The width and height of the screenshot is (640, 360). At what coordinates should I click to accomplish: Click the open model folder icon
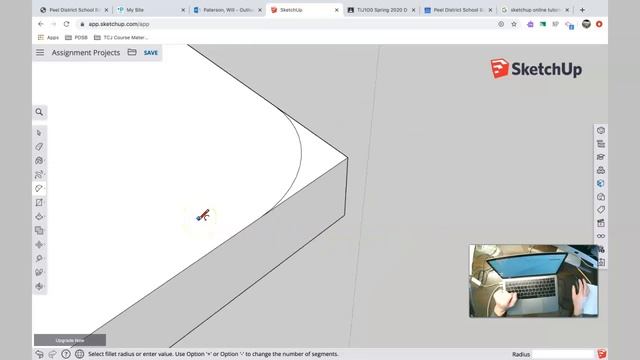point(132,52)
